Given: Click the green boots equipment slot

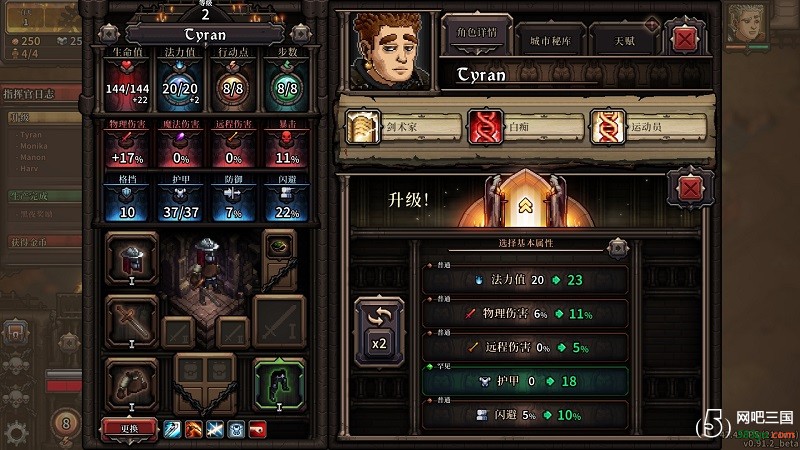Looking at the screenshot, I should (279, 384).
